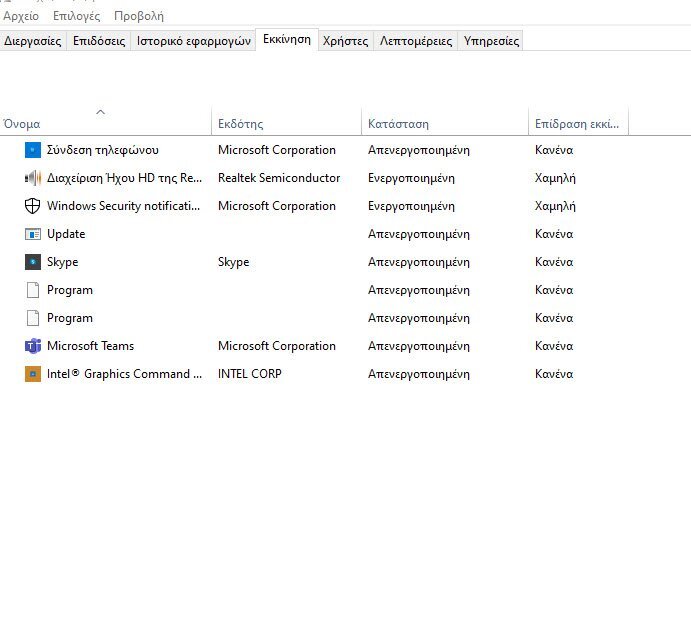
Task: Click Realtek Semiconductor publisher cell
Action: pos(279,178)
